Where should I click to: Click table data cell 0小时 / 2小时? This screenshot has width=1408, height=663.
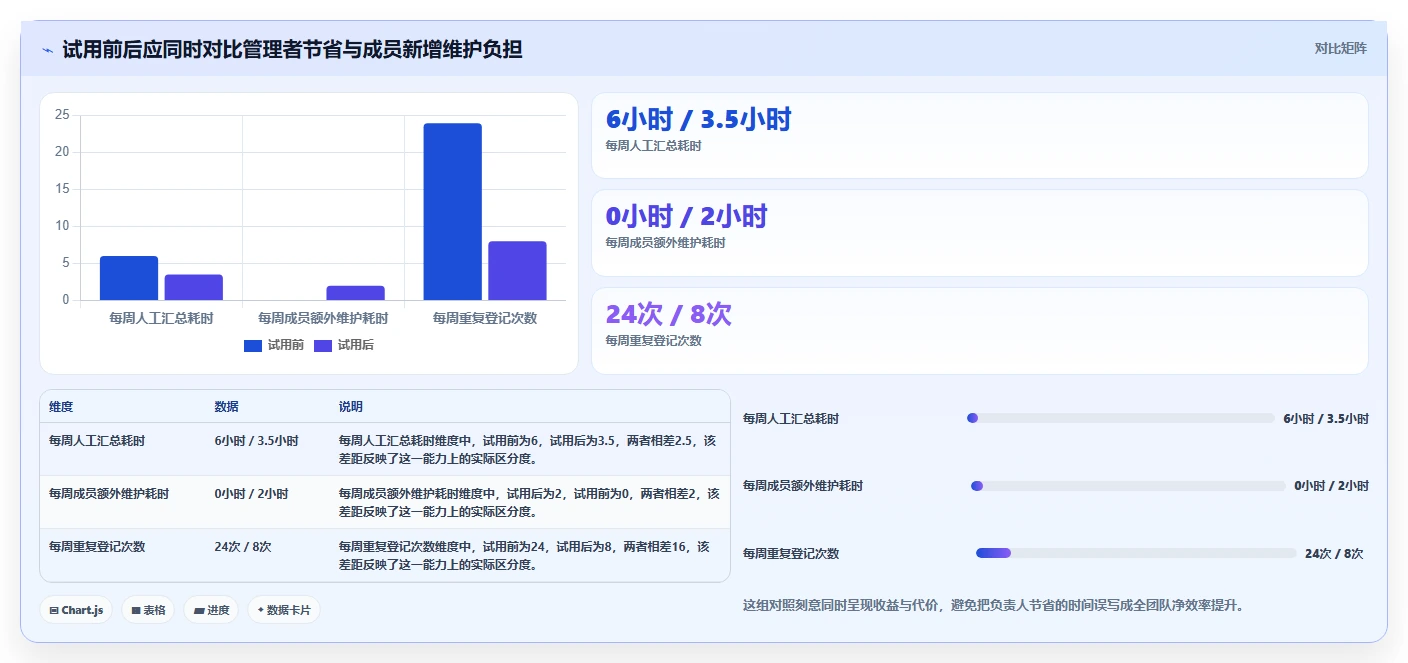point(251,494)
